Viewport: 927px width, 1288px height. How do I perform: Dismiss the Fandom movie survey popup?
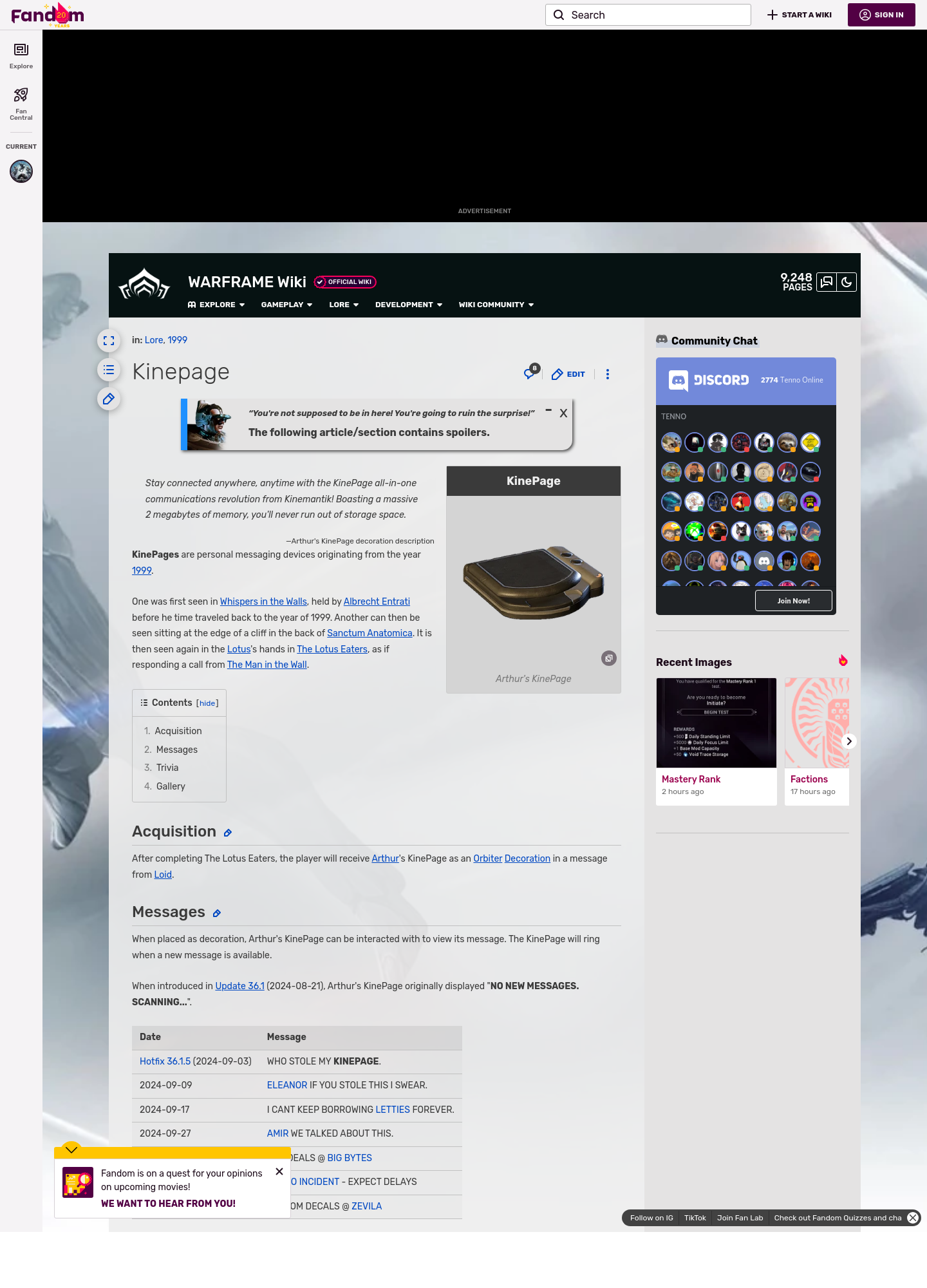[x=279, y=1171]
